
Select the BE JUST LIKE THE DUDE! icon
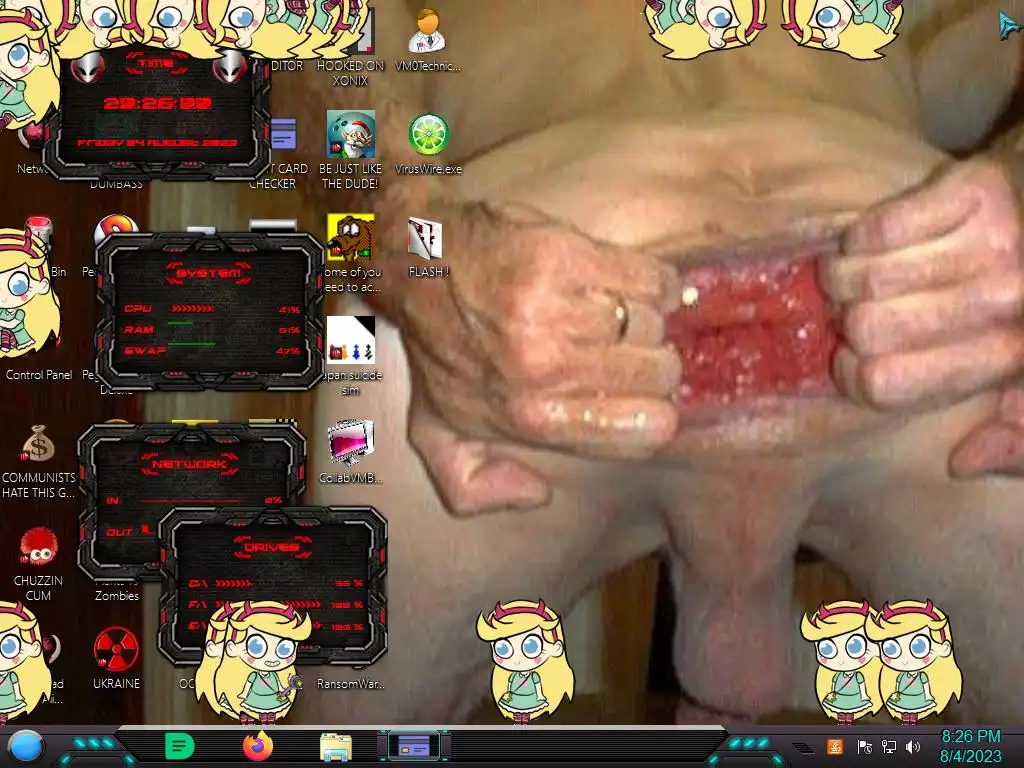pyautogui.click(x=351, y=150)
